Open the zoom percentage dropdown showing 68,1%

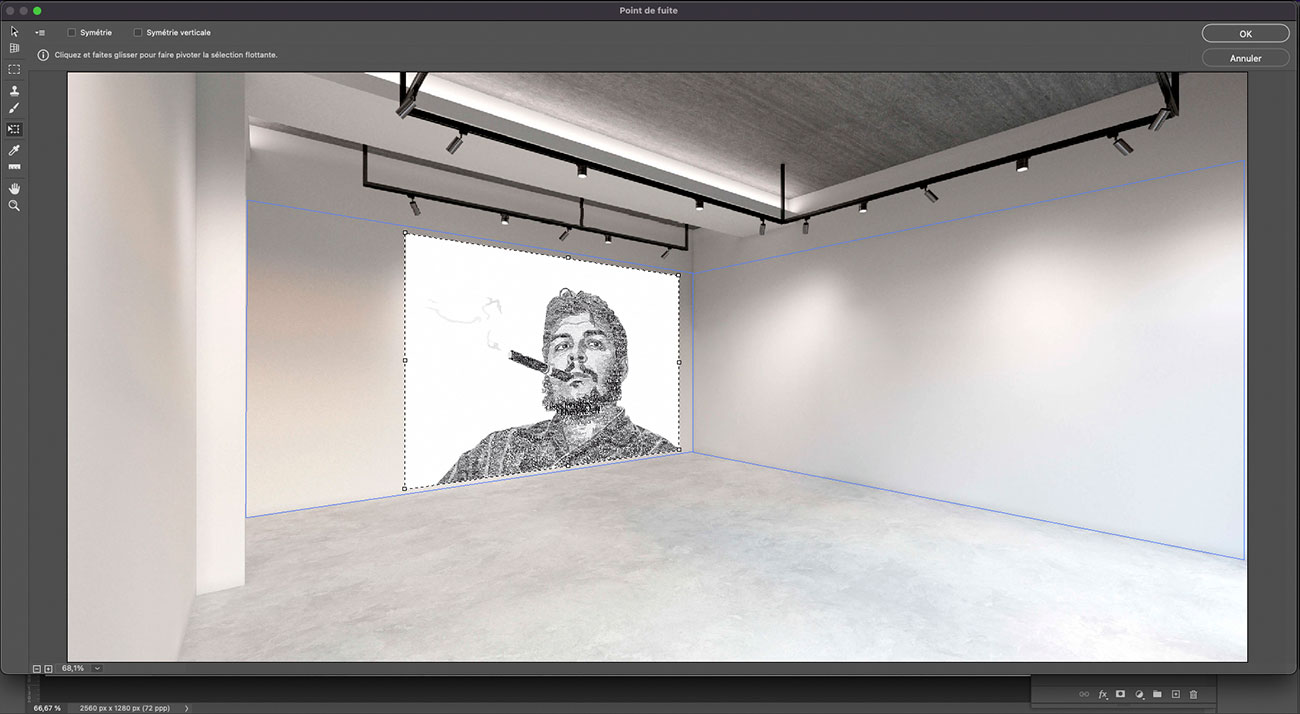(x=96, y=666)
